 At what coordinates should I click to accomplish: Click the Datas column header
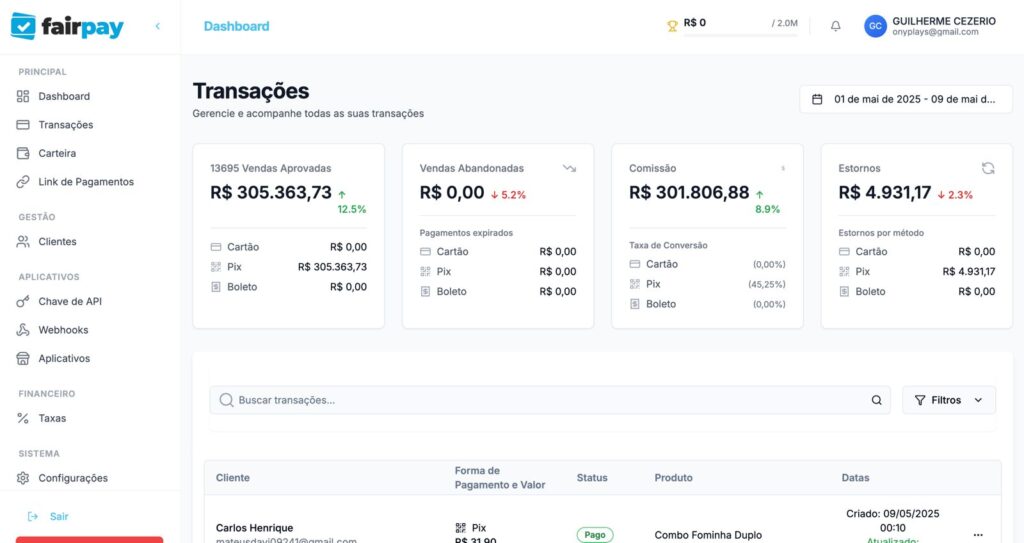coord(855,478)
